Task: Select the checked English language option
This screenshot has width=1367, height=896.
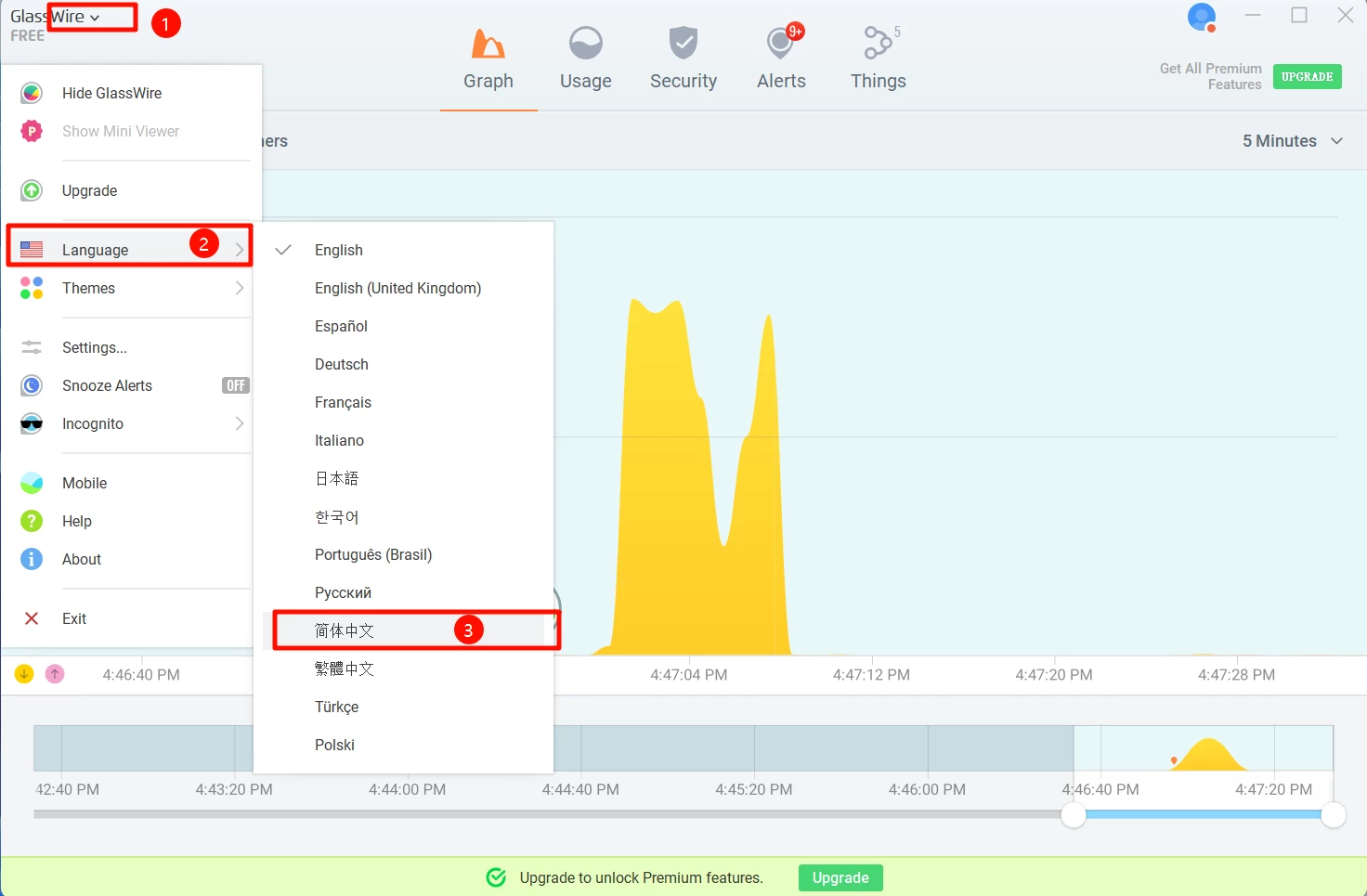Action: tap(339, 251)
